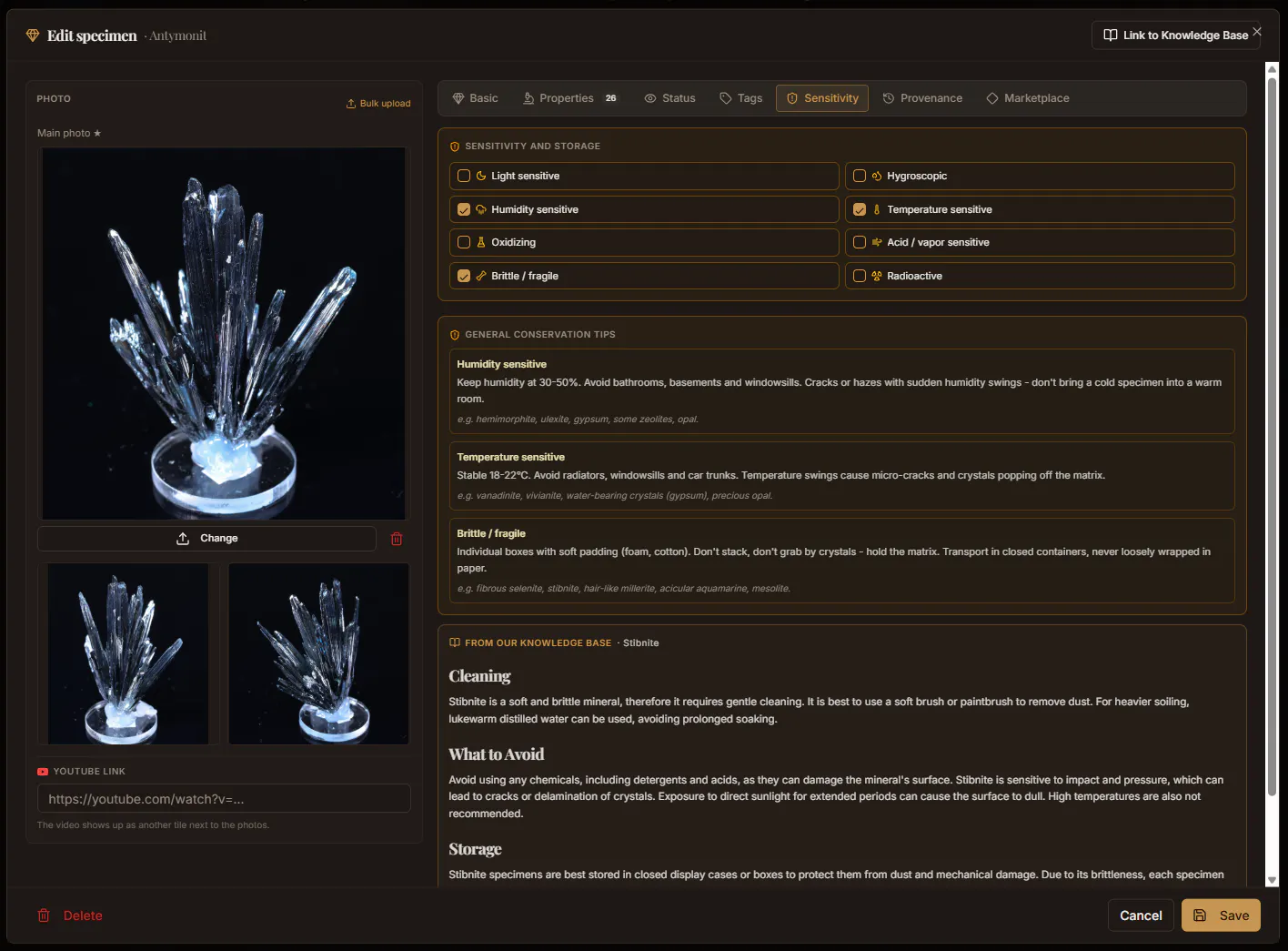Click the Bulk upload arrow icon
This screenshot has height=951, width=1288.
tap(351, 104)
